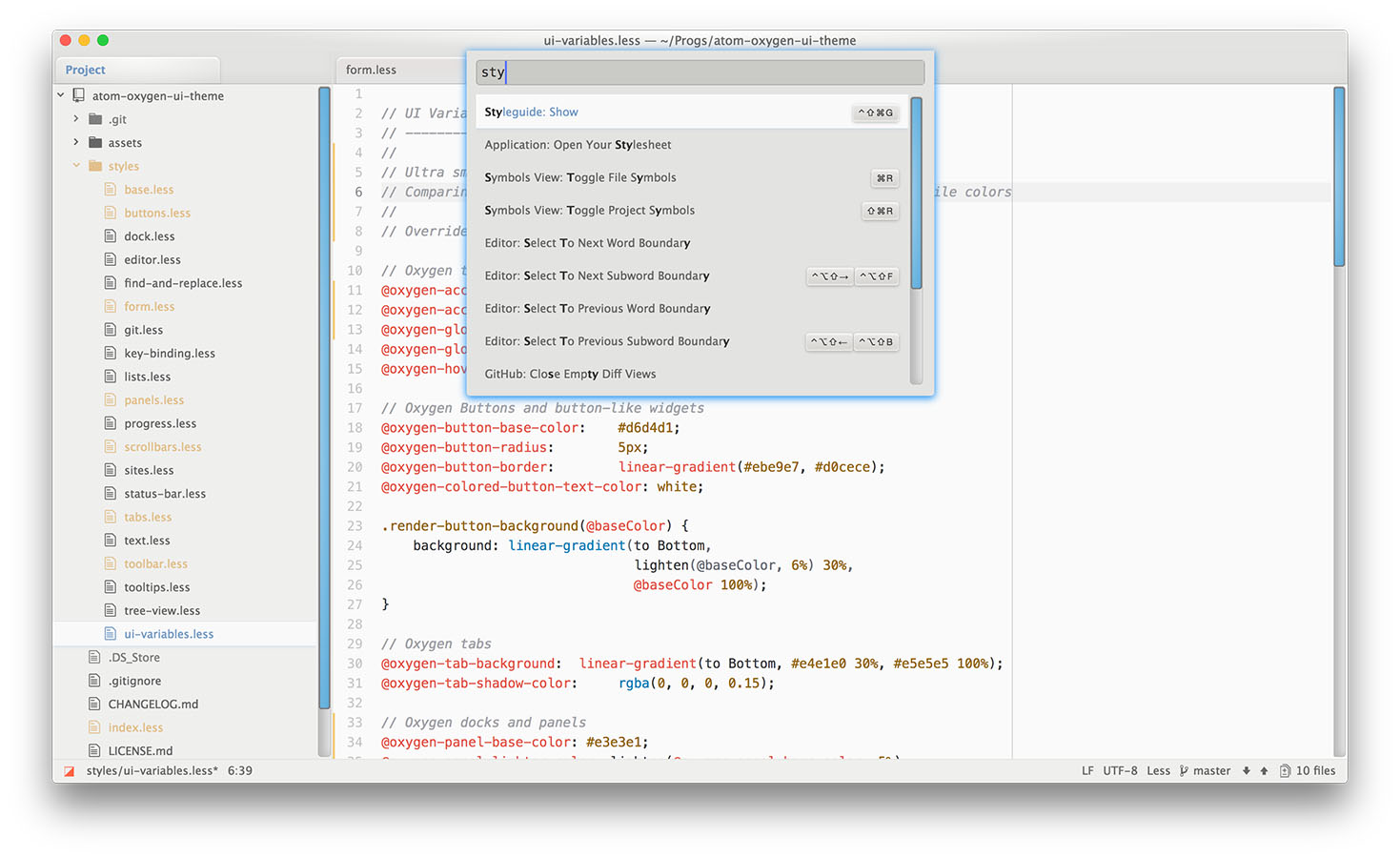Viewport: 1400px width, 858px height.
Task: Click the command palette list scrollbar
Action: 916,194
